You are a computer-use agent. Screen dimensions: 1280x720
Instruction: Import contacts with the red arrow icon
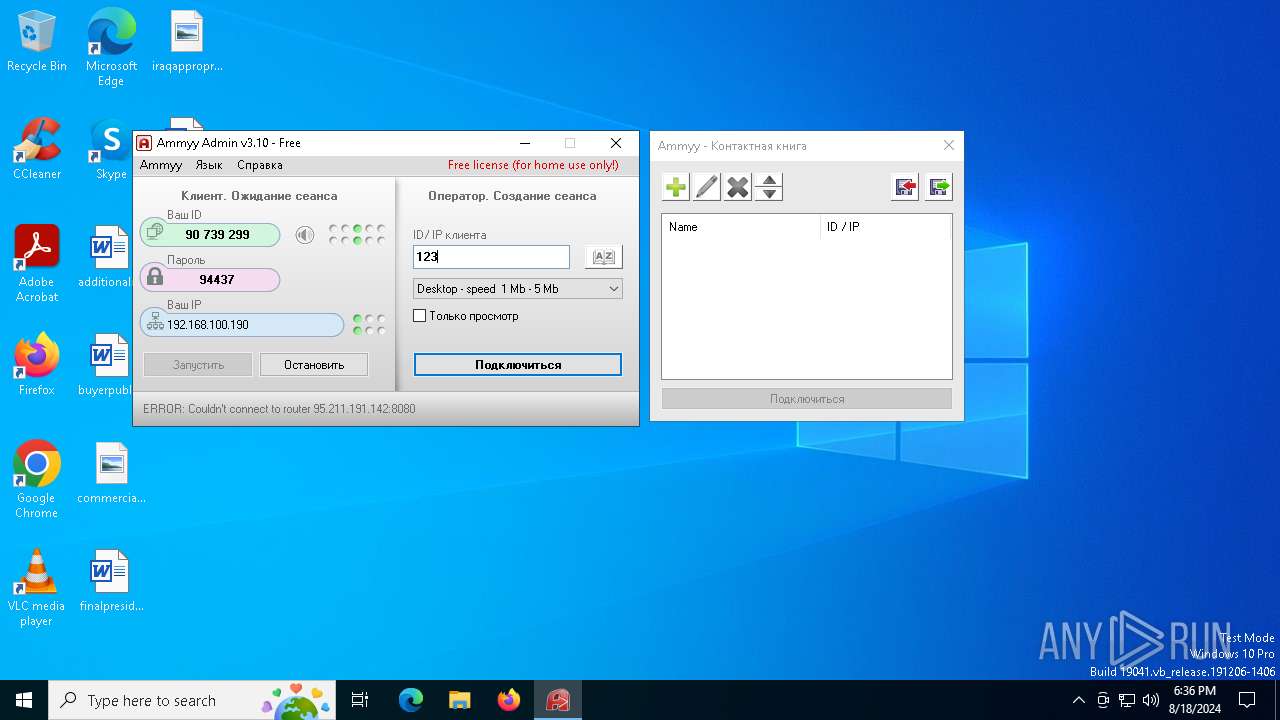click(x=906, y=187)
